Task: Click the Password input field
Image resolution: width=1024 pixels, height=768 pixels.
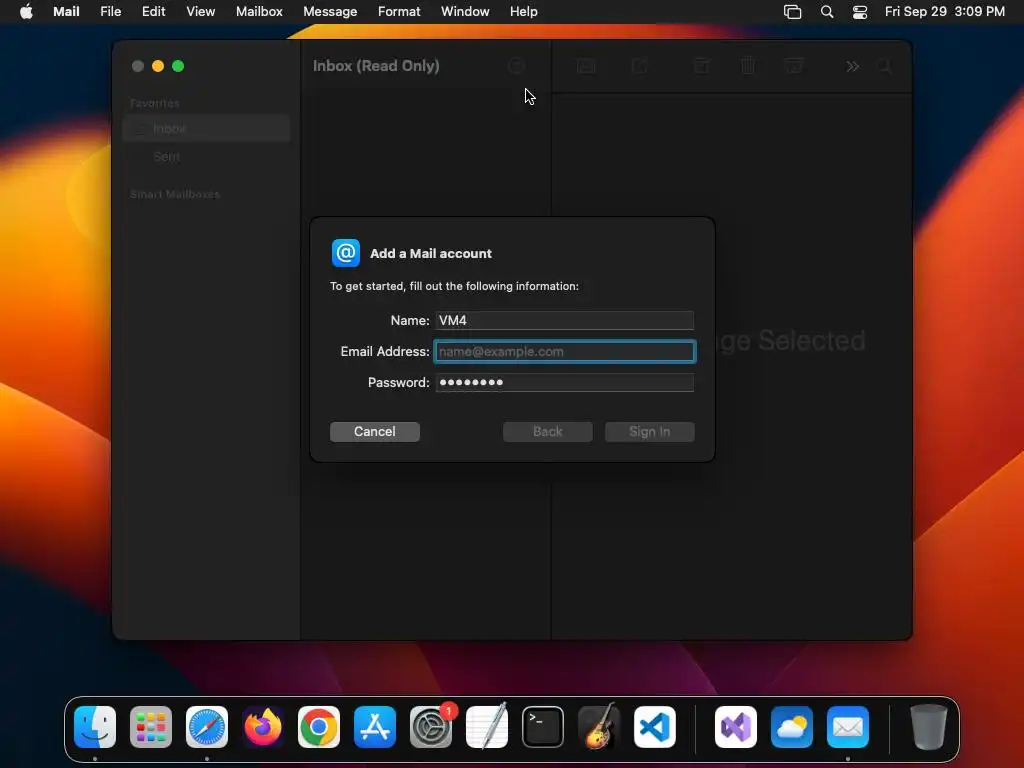Action: click(564, 382)
